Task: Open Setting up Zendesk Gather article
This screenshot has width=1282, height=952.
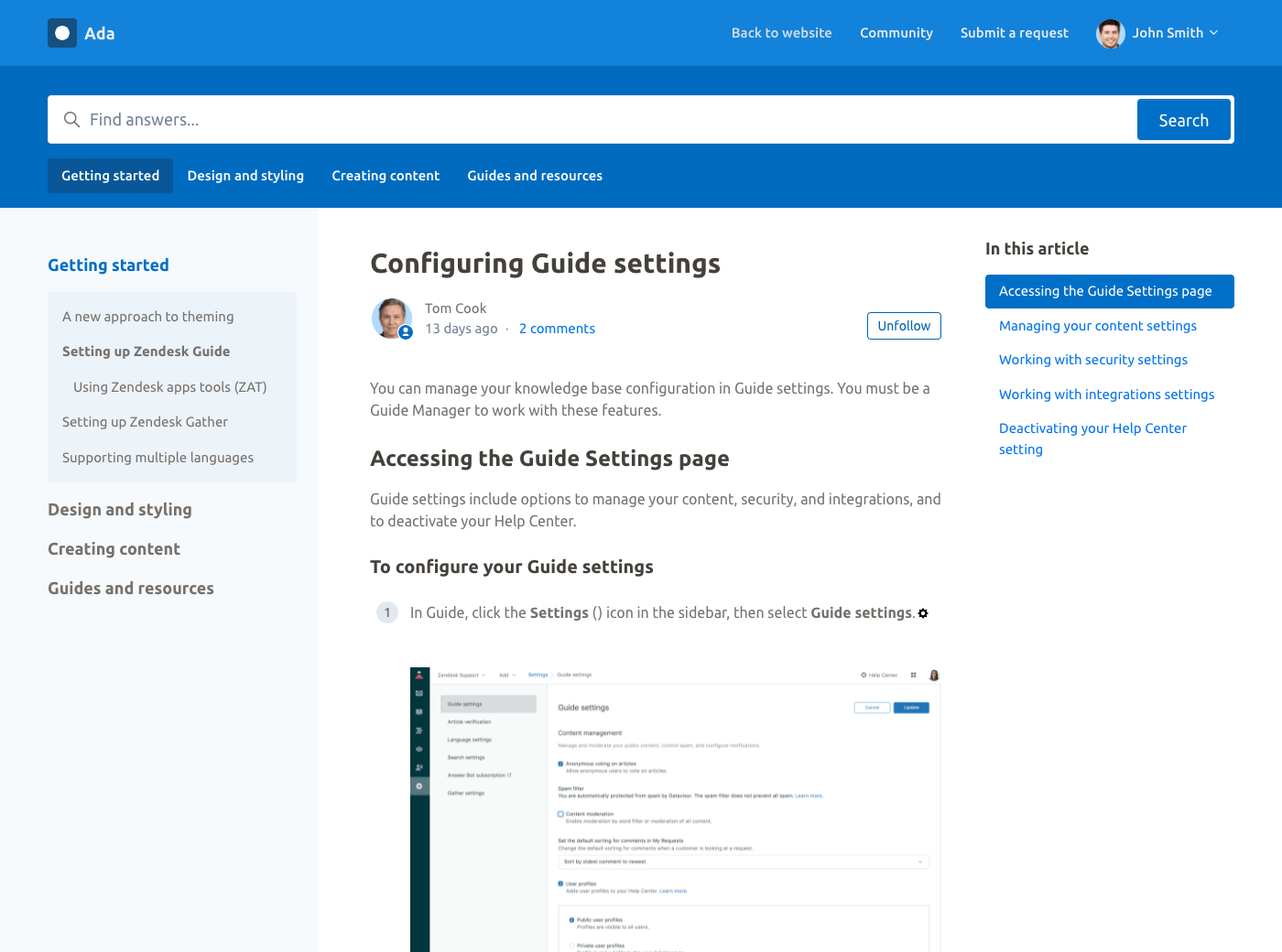Action: (x=145, y=422)
